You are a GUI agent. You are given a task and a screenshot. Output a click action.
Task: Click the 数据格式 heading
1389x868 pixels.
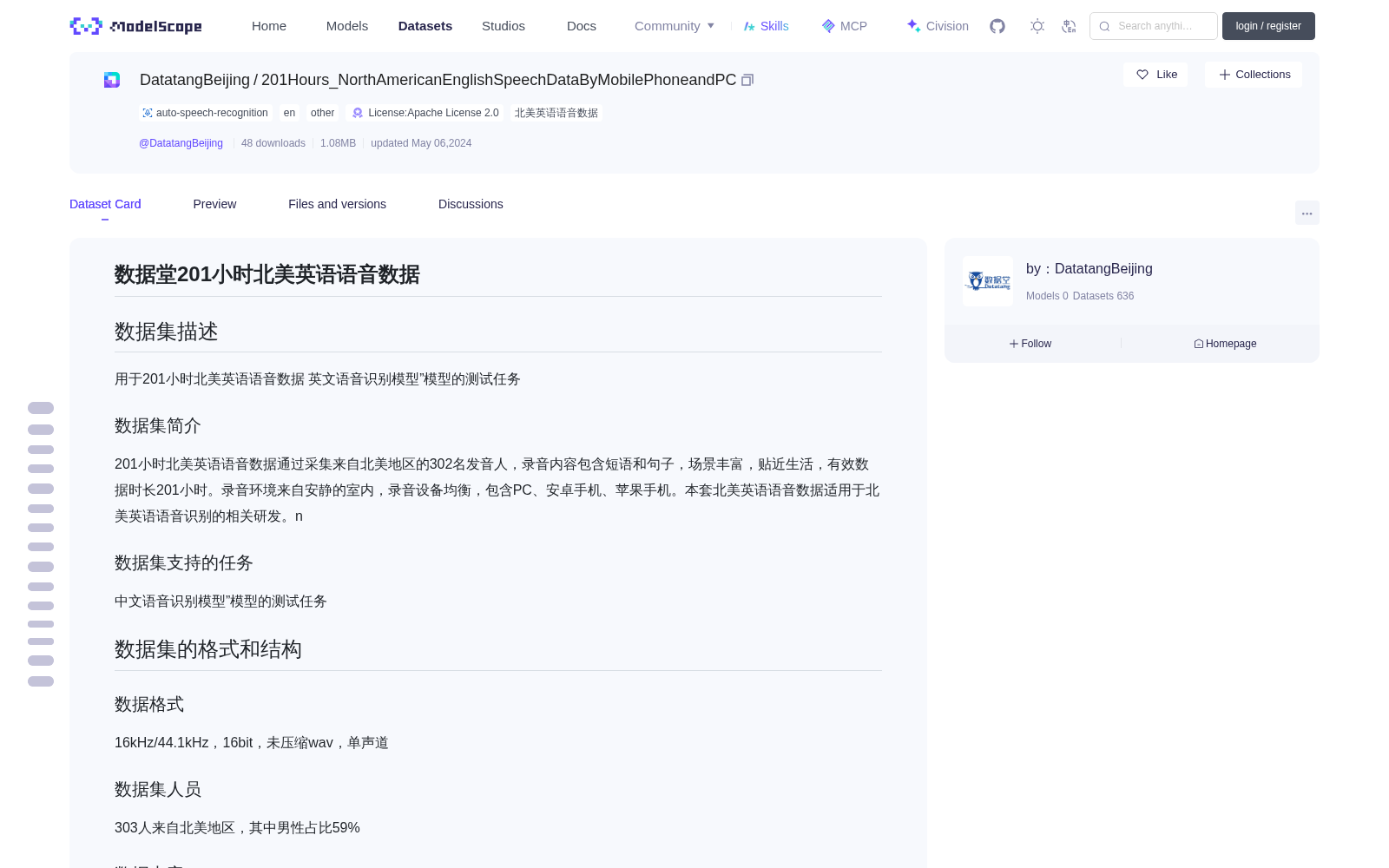click(x=148, y=704)
